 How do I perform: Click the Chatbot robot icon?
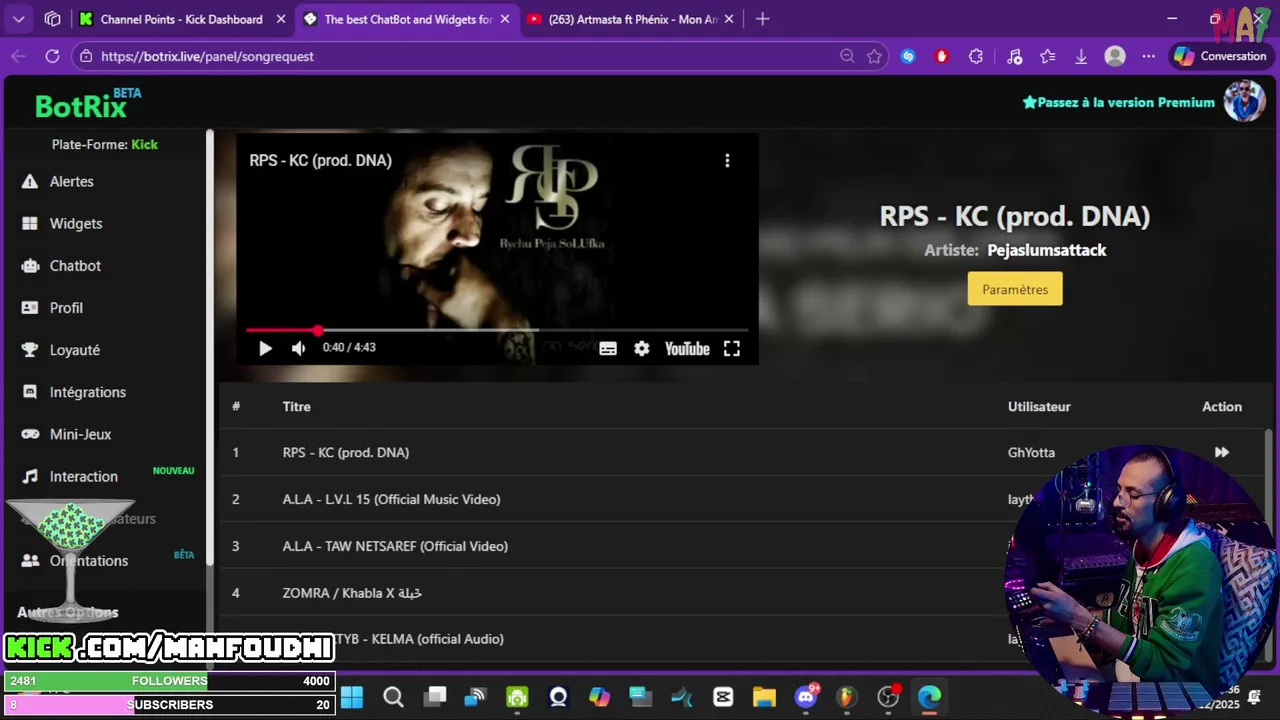[x=30, y=265]
